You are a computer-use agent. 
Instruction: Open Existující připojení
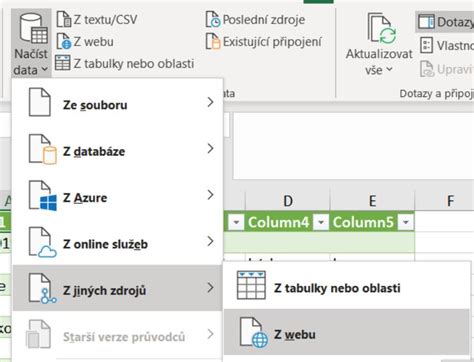(264, 42)
